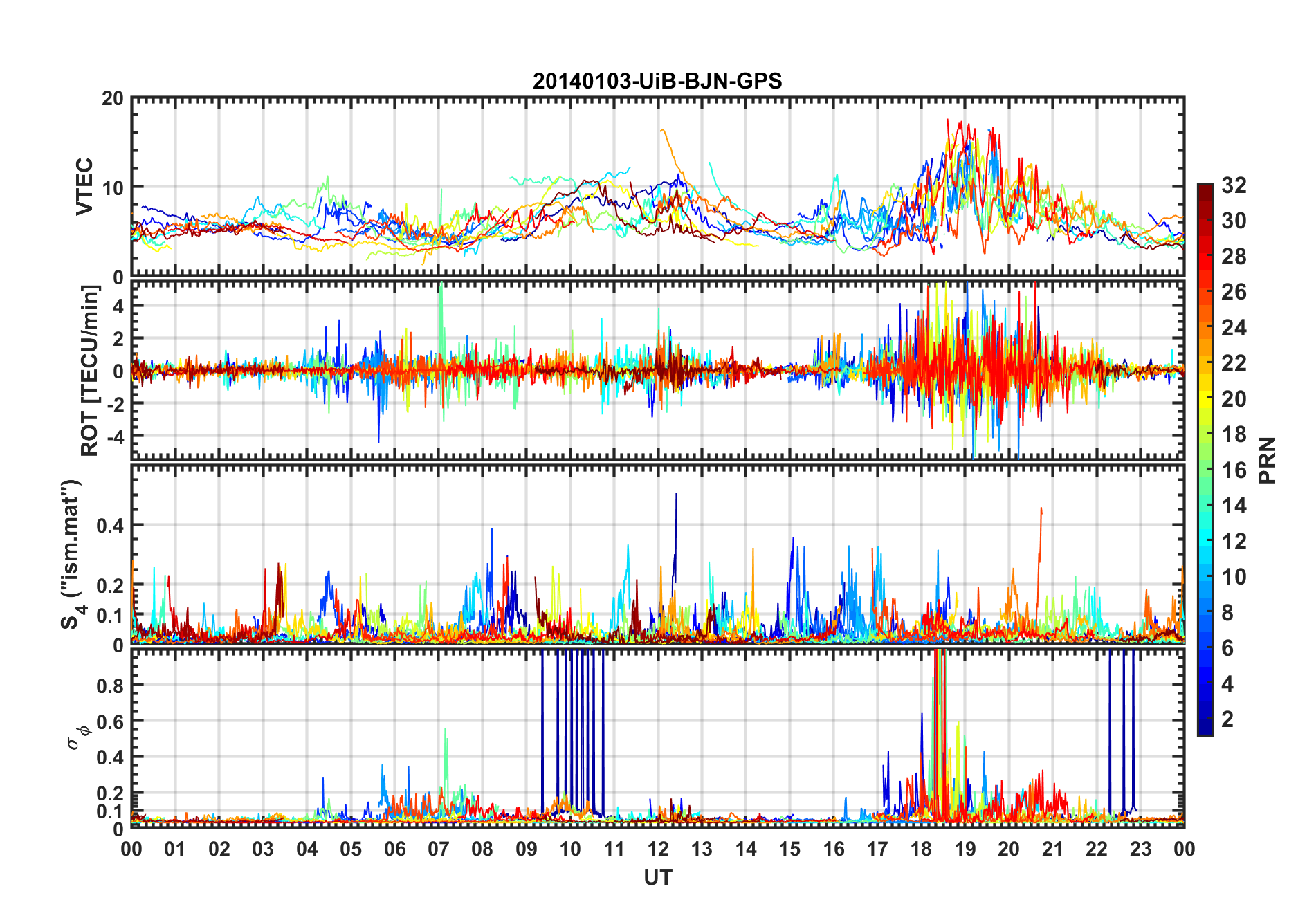Click the x-axis tick label 07

click(439, 849)
